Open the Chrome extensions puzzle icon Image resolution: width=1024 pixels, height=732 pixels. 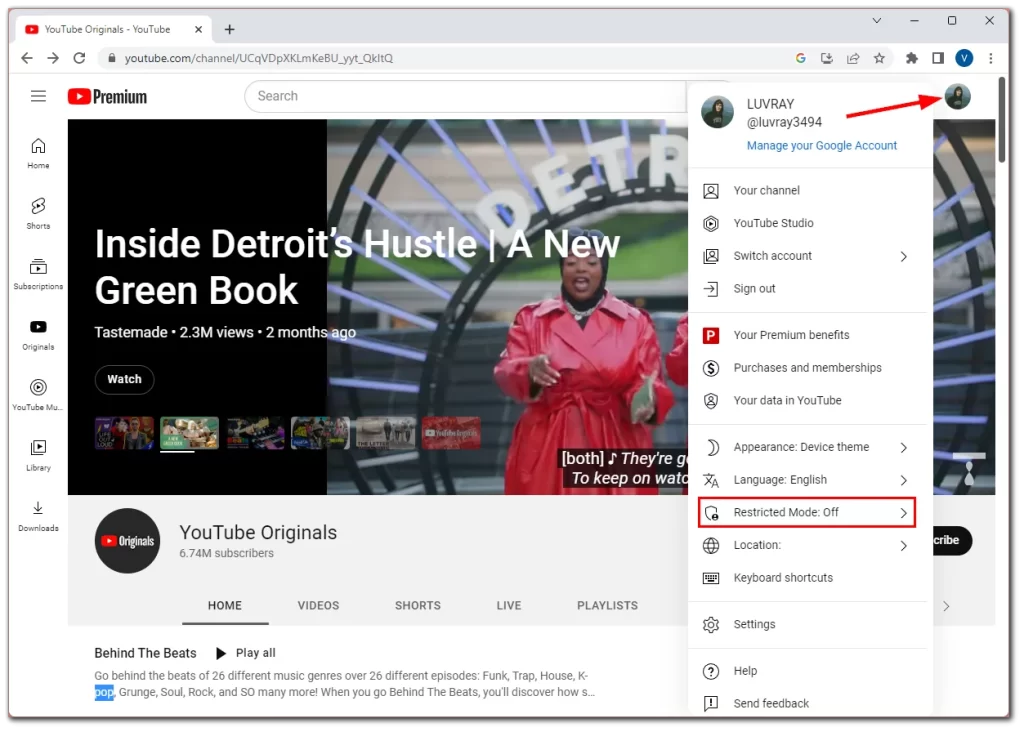pyautogui.click(x=912, y=58)
